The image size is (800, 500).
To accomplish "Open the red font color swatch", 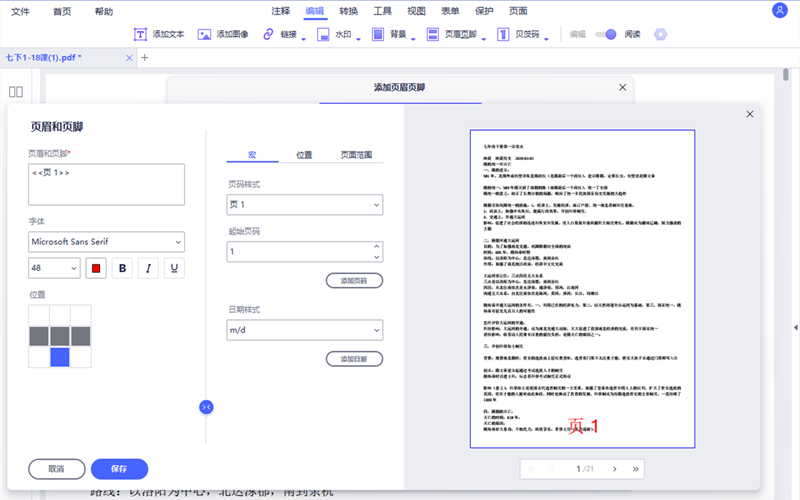I will pos(97,268).
